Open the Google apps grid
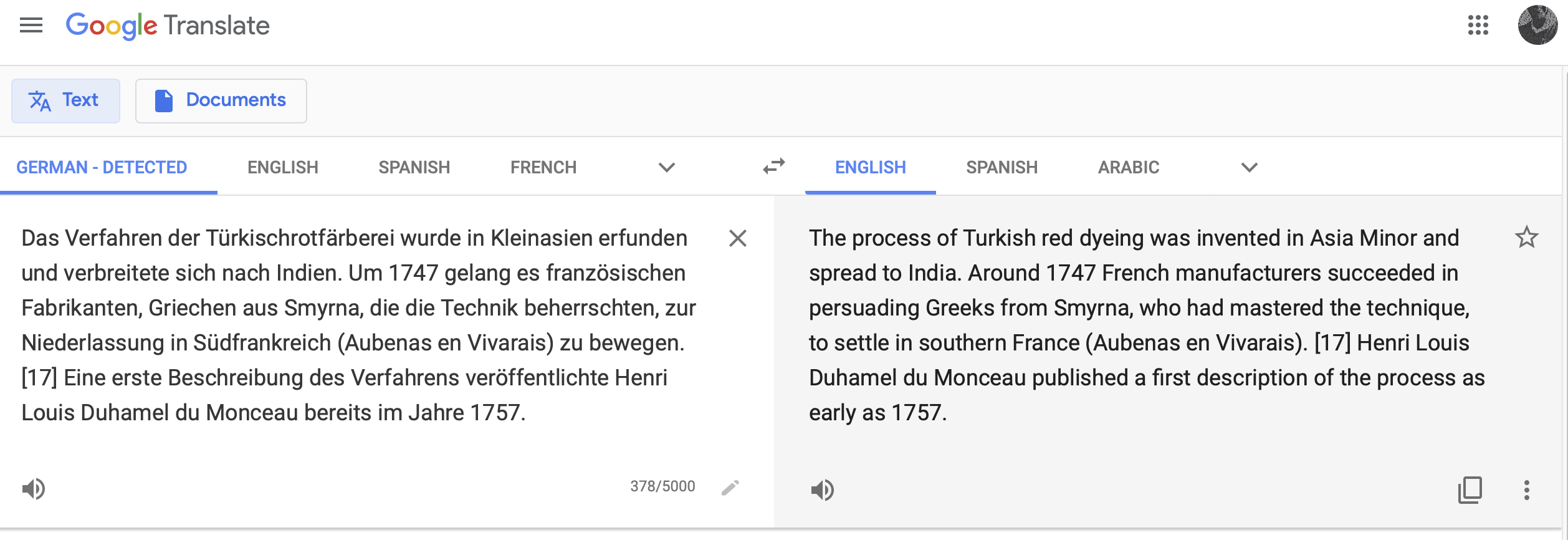This screenshot has width=1568, height=540. [x=1478, y=26]
